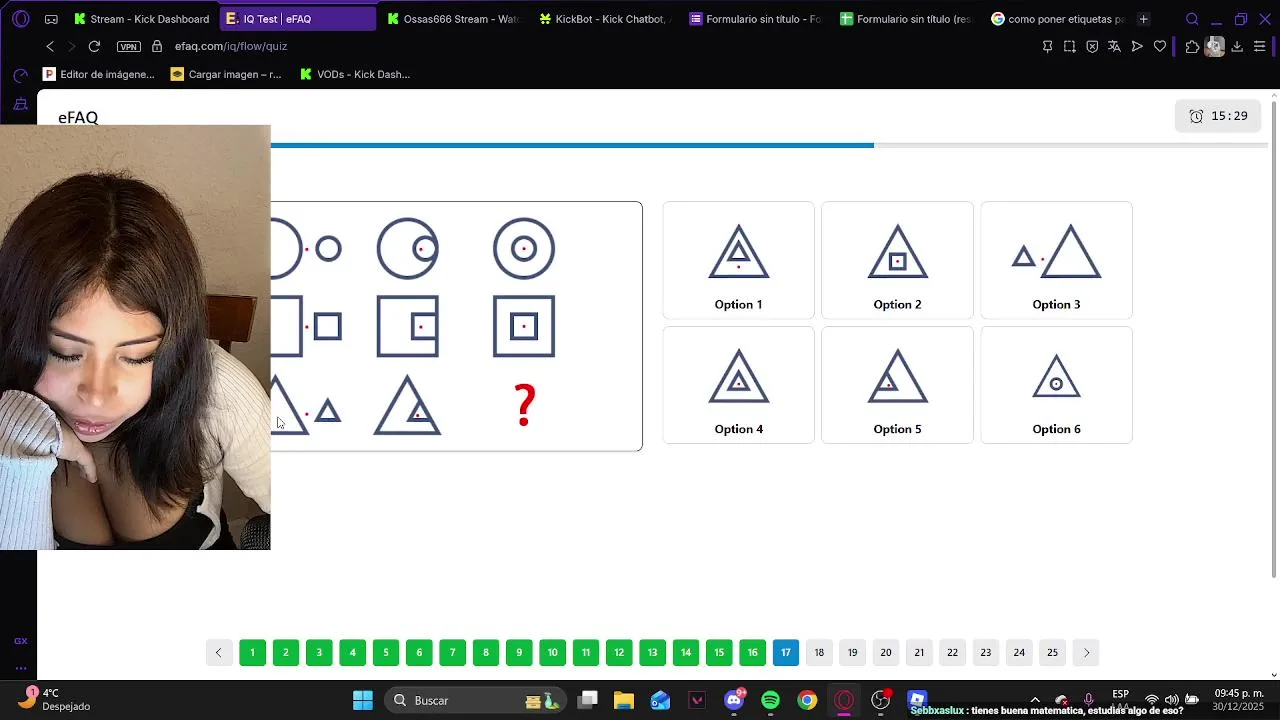Open a new browser tab
Screen dimensions: 1280x720
[x=1144, y=19]
